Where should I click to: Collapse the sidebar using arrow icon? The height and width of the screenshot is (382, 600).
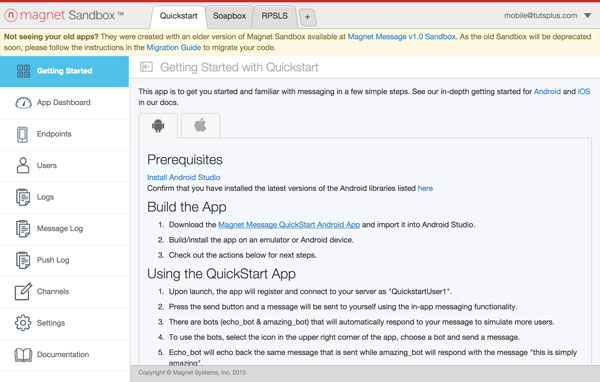(x=146, y=67)
